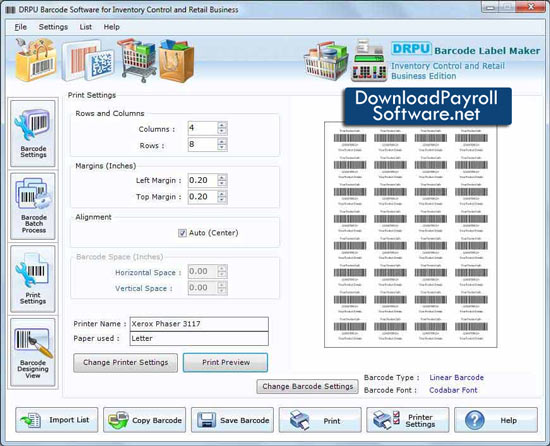550x446 pixels.
Task: Click the Import List icon button
Action: pyautogui.click(x=56, y=420)
